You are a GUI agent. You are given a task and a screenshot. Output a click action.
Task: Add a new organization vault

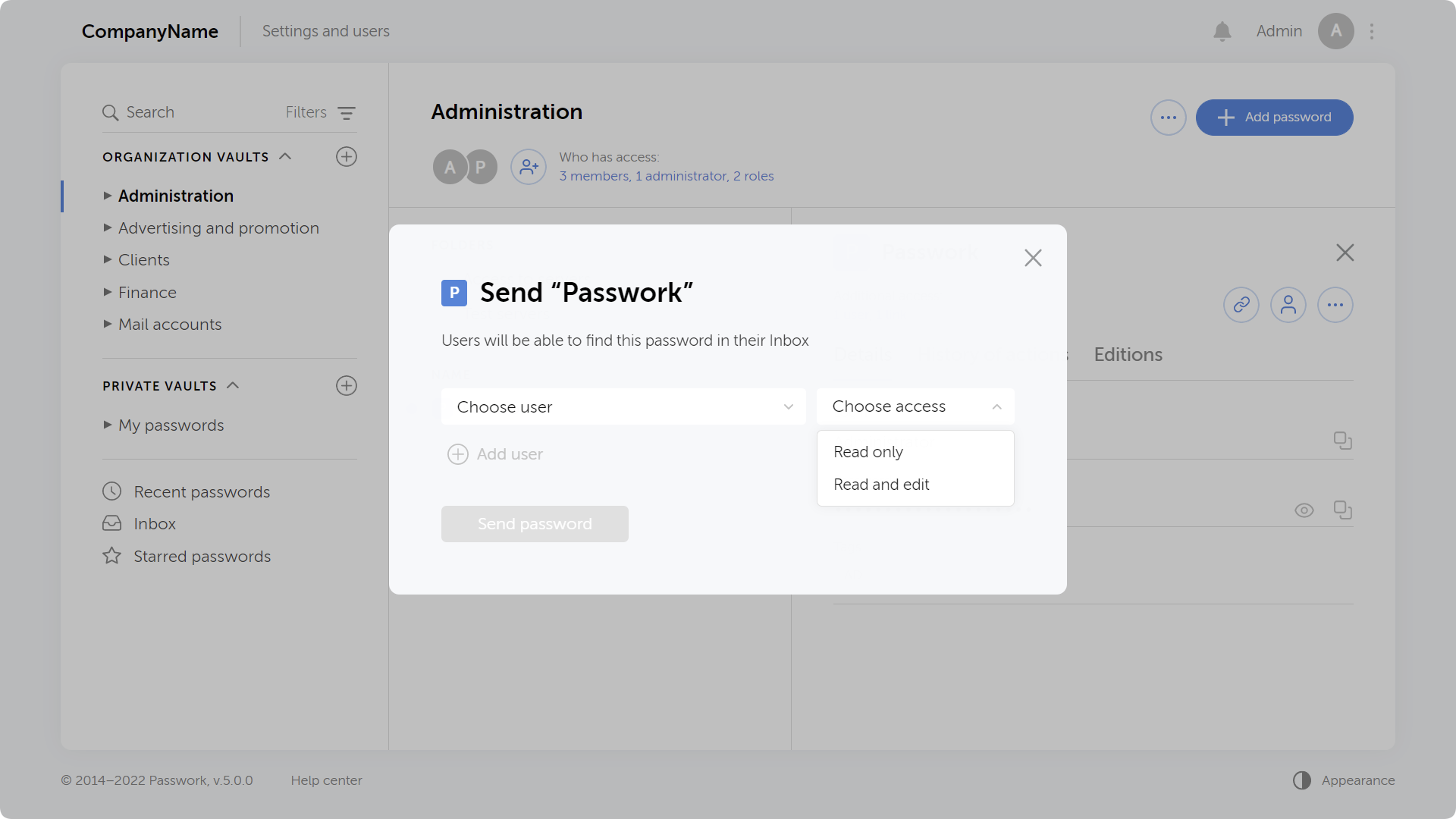pos(346,157)
